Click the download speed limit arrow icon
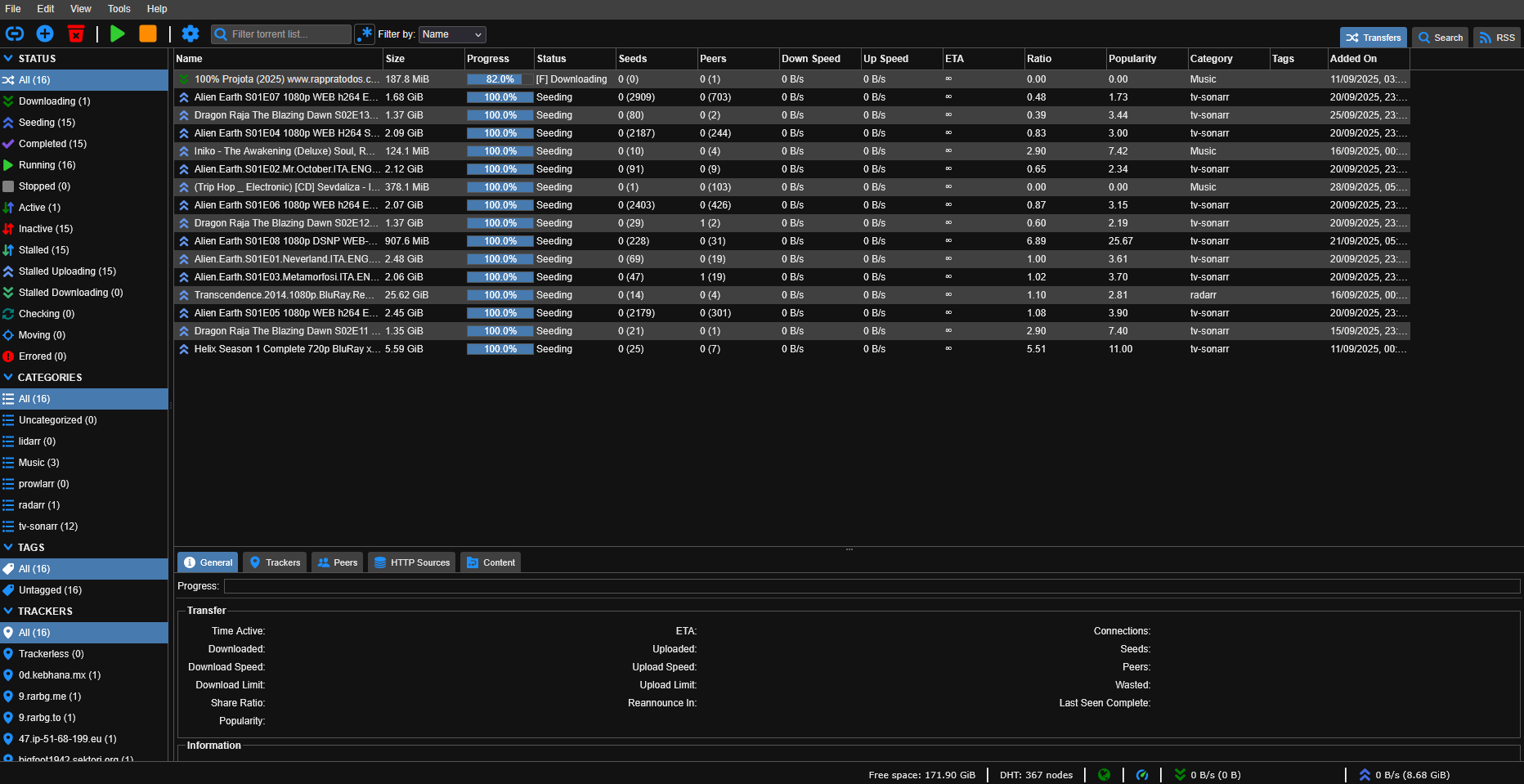This screenshot has width=1524, height=784. pyautogui.click(x=1180, y=774)
